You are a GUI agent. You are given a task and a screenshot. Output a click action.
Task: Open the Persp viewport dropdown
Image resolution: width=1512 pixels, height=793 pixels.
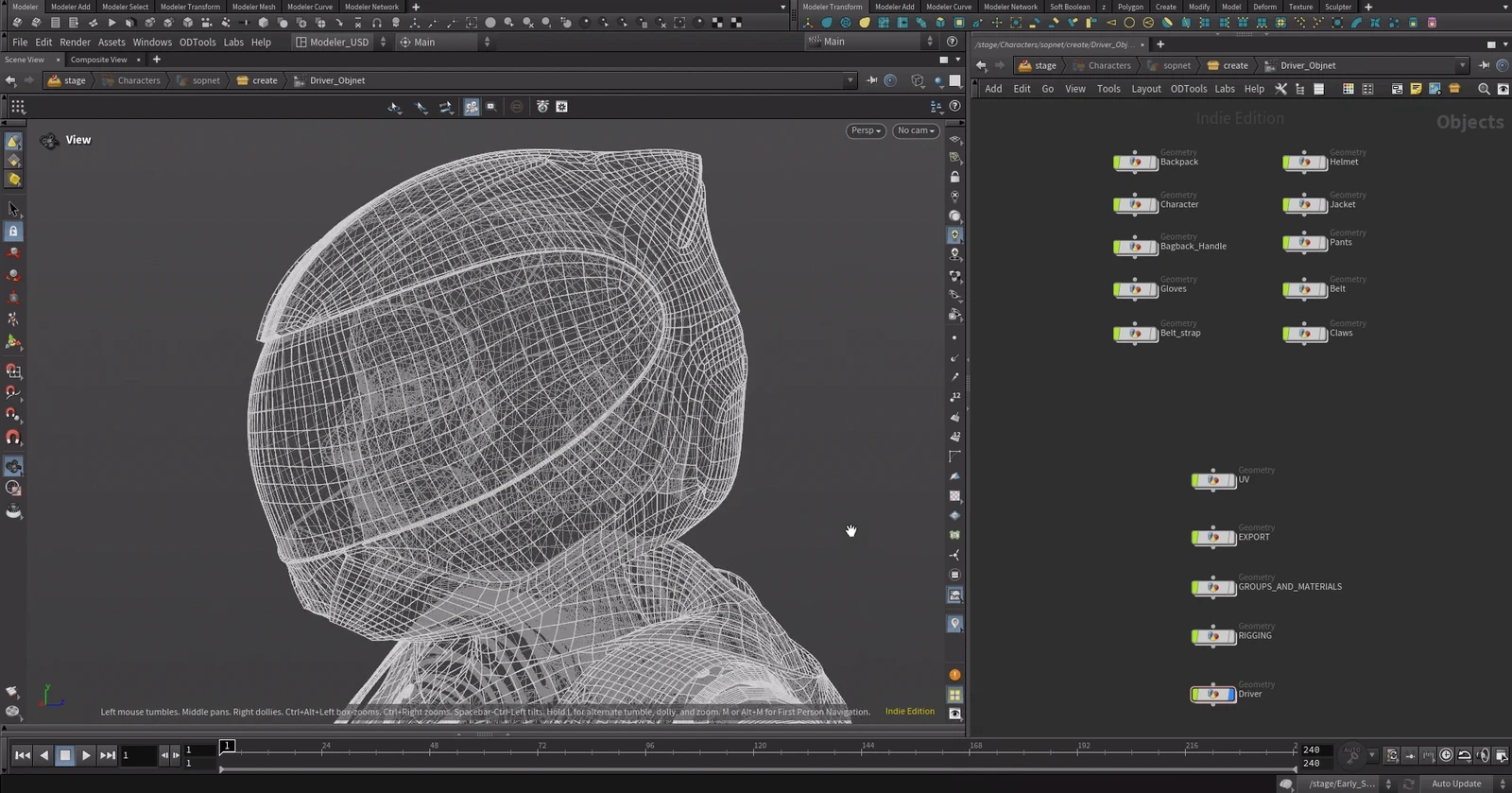click(866, 130)
